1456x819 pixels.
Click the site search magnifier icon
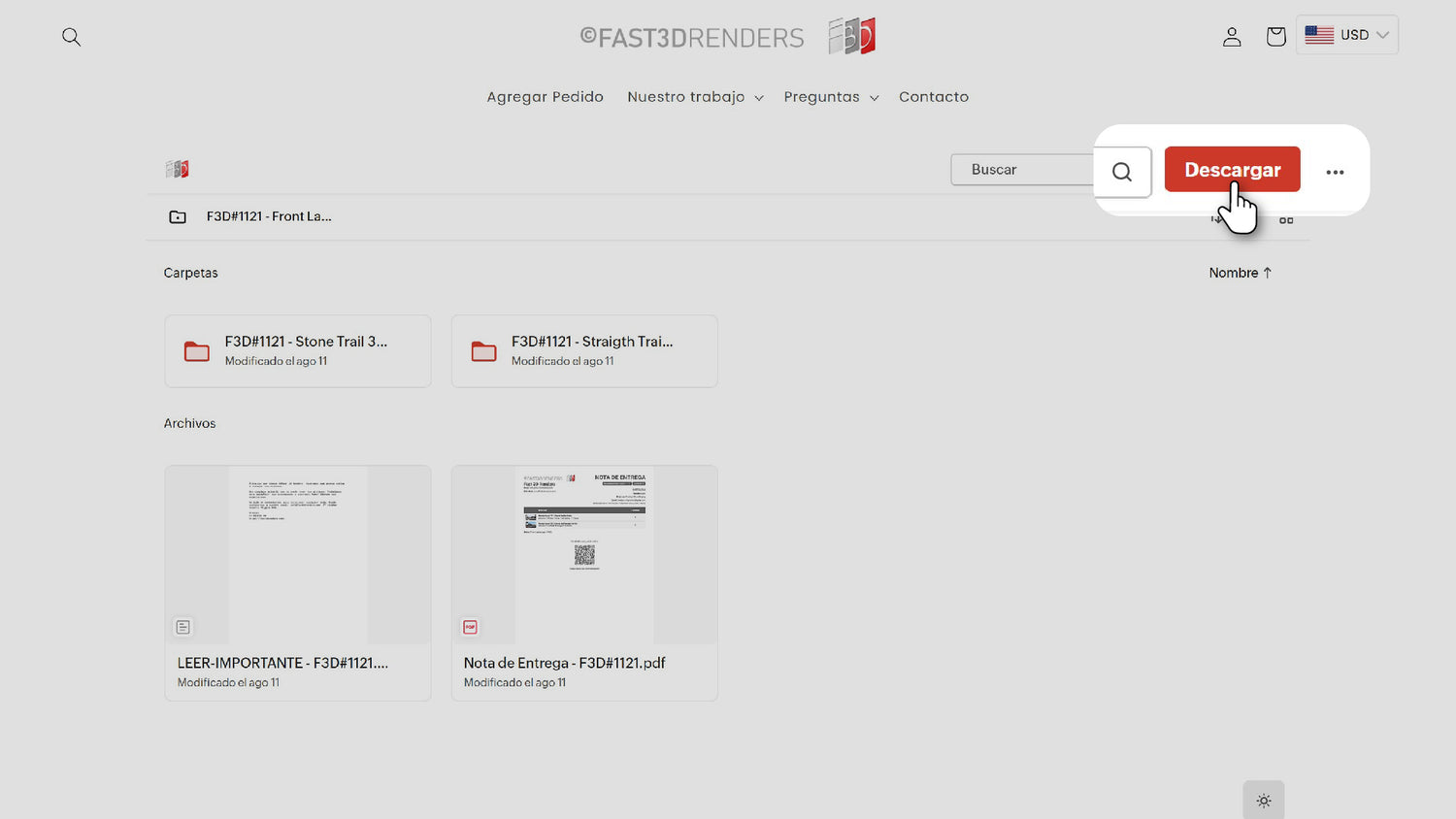(x=71, y=37)
